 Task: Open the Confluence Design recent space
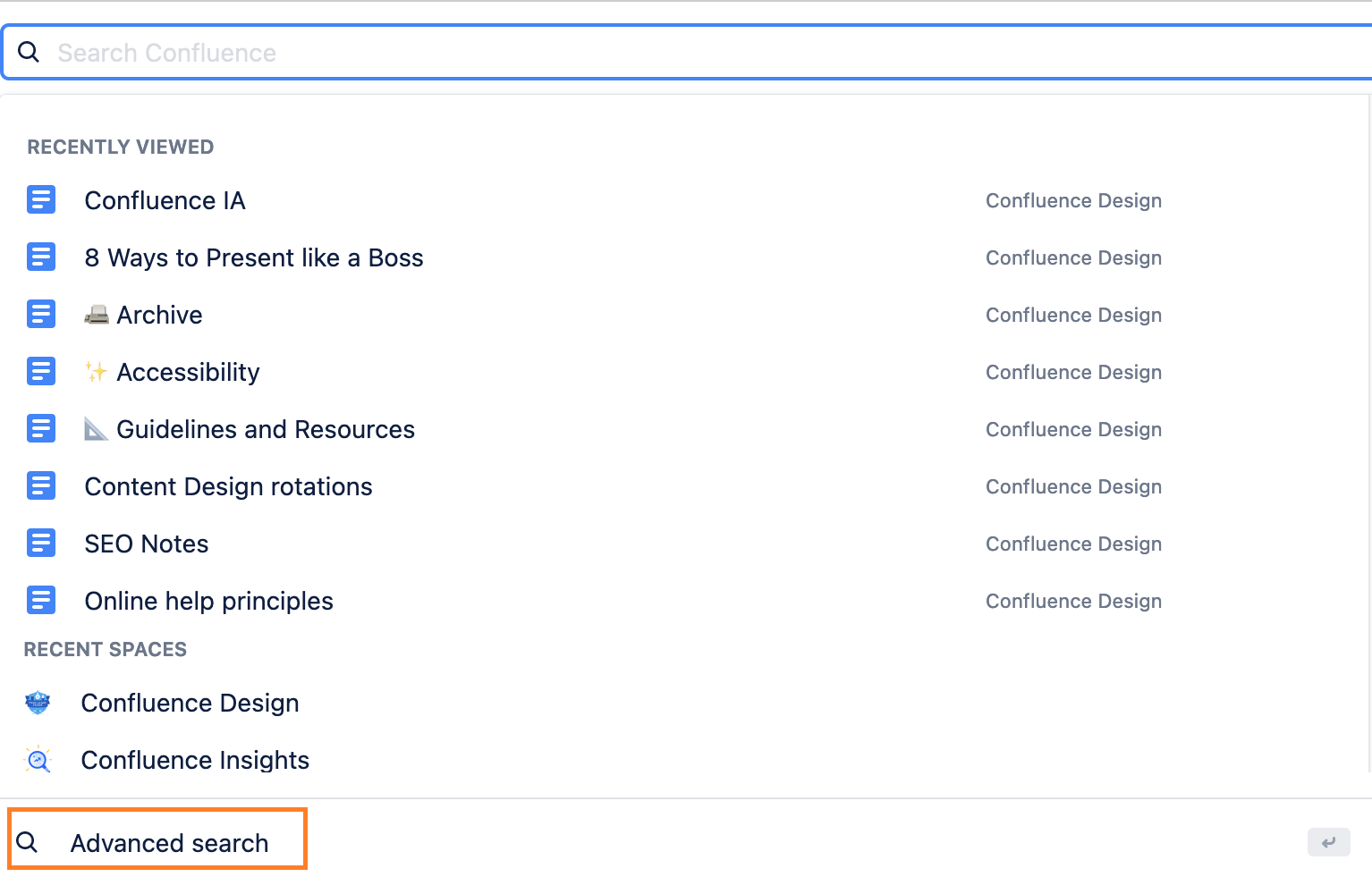(190, 703)
